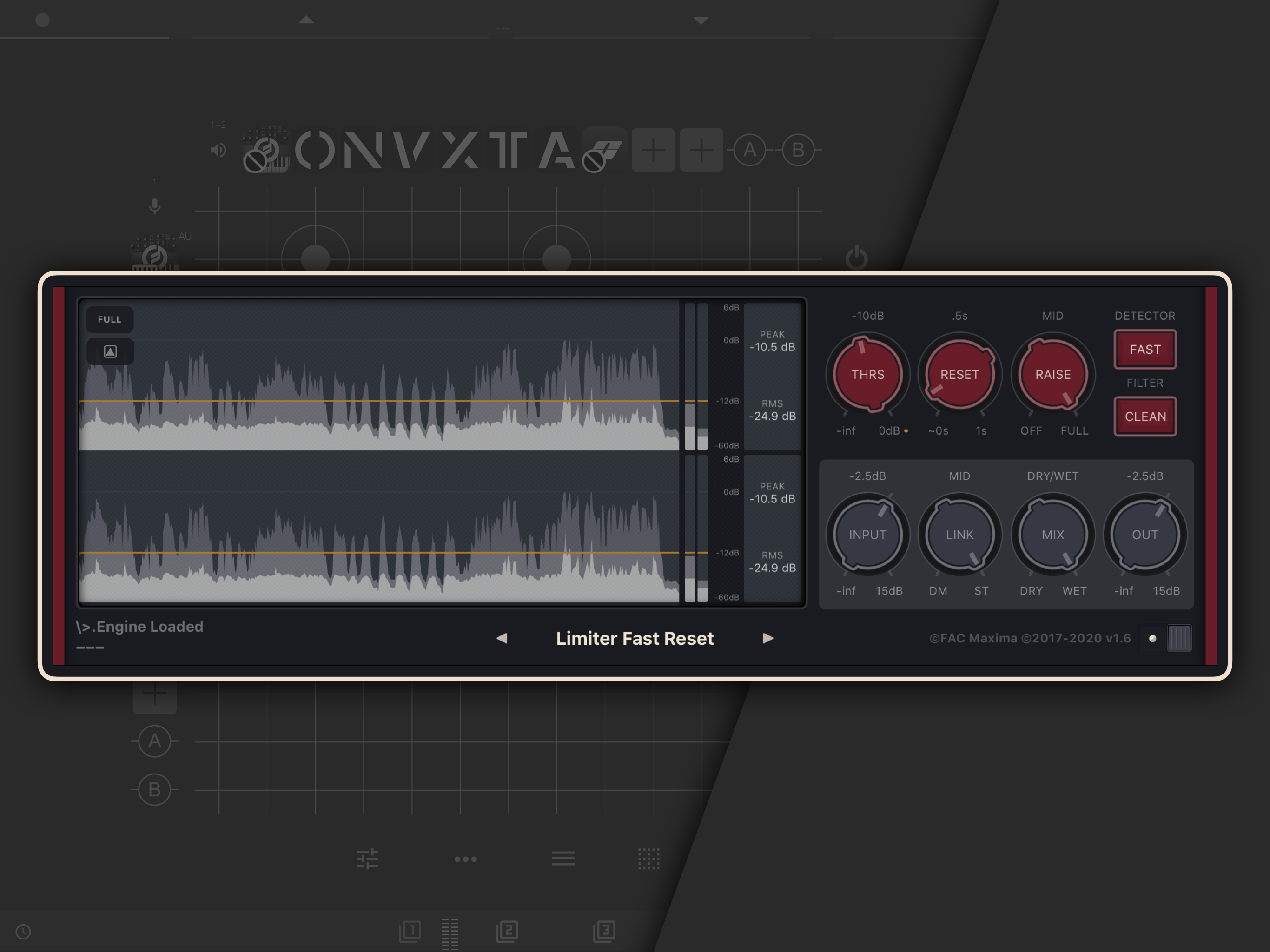This screenshot has width=1270, height=952.
Task: Switch to the page 2 tab at the bottom
Action: point(507,931)
